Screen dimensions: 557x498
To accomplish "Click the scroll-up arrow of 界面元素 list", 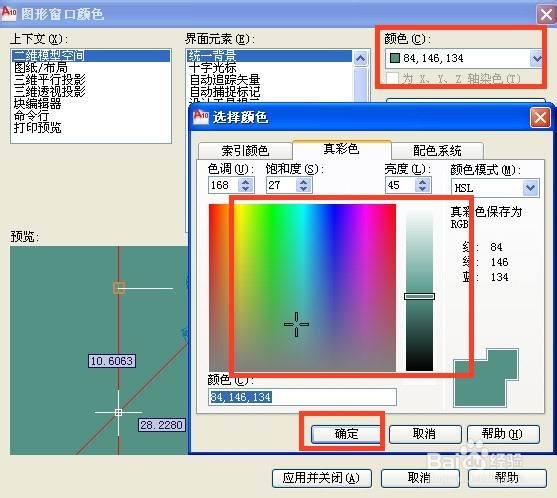I will [x=361, y=58].
